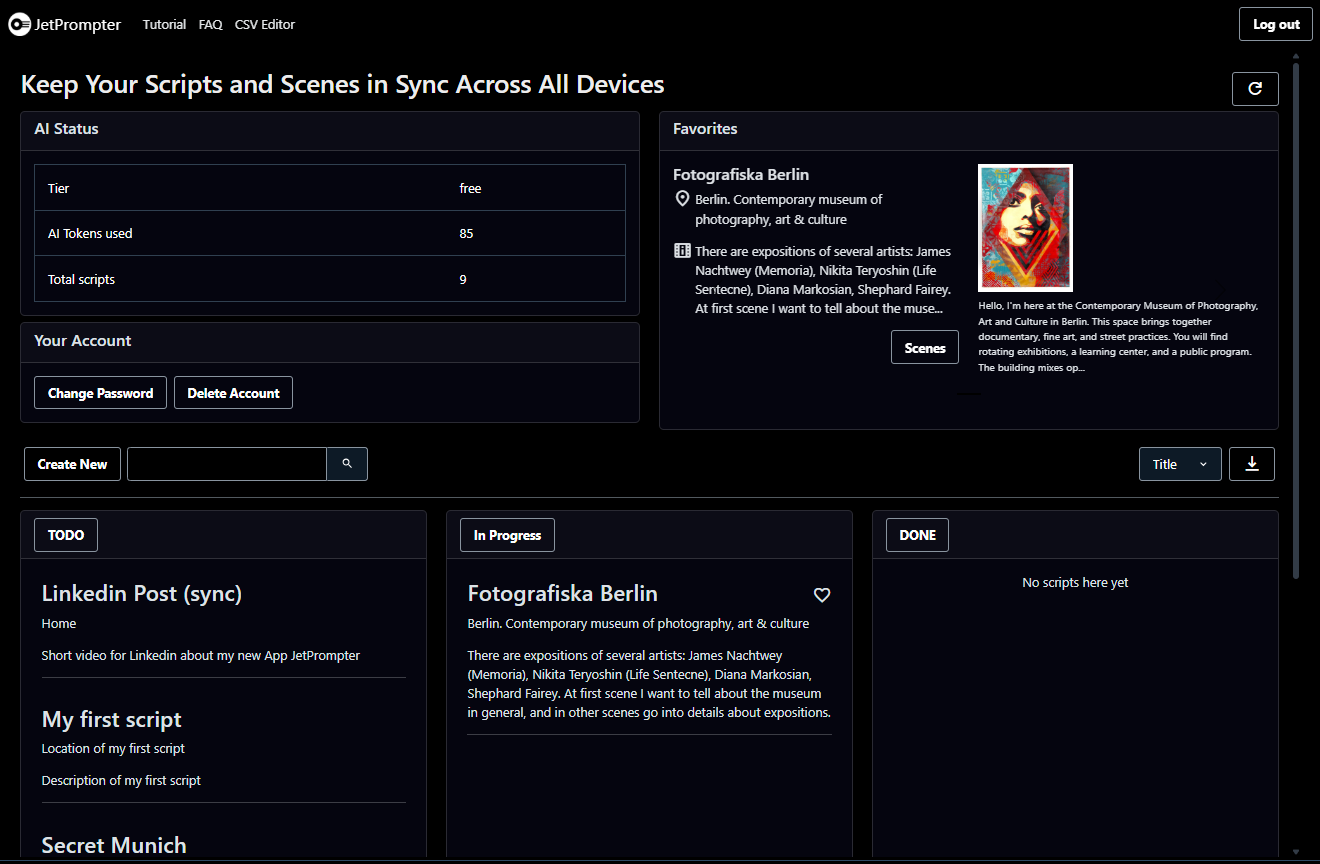1320x864 pixels.
Task: Click the location pin icon in Favorites
Action: [682, 200]
